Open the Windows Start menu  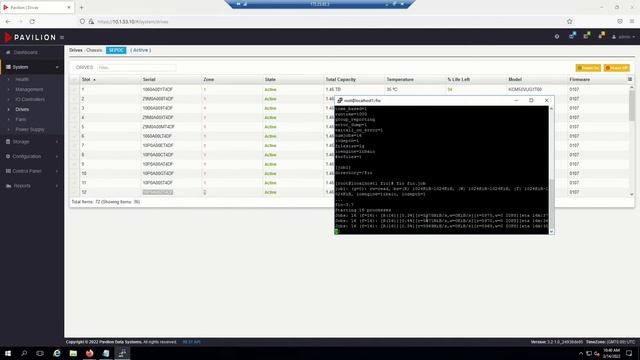(x=8, y=353)
